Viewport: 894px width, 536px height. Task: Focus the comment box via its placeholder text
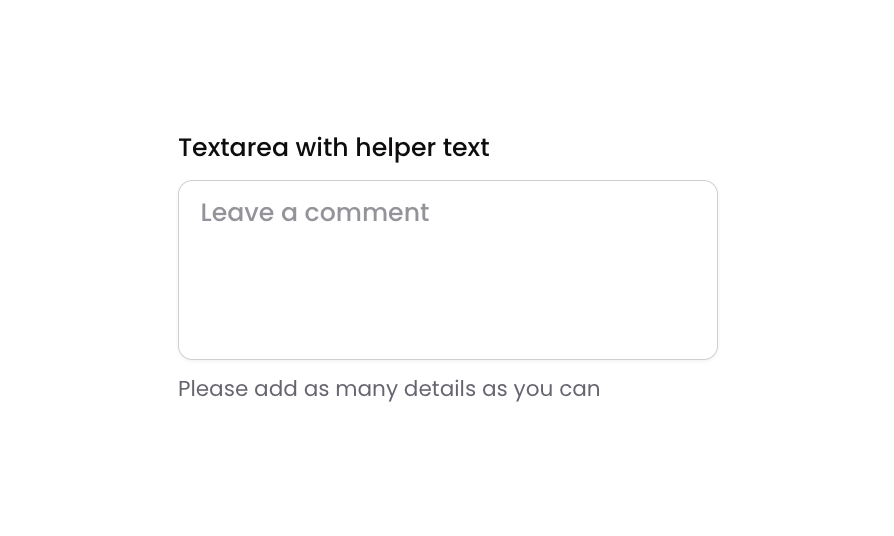[314, 213]
